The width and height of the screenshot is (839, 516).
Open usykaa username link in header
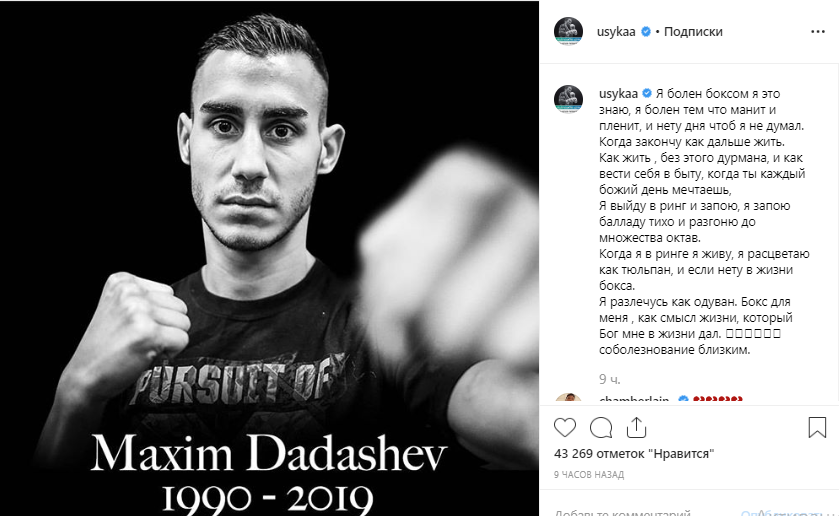click(x=616, y=32)
